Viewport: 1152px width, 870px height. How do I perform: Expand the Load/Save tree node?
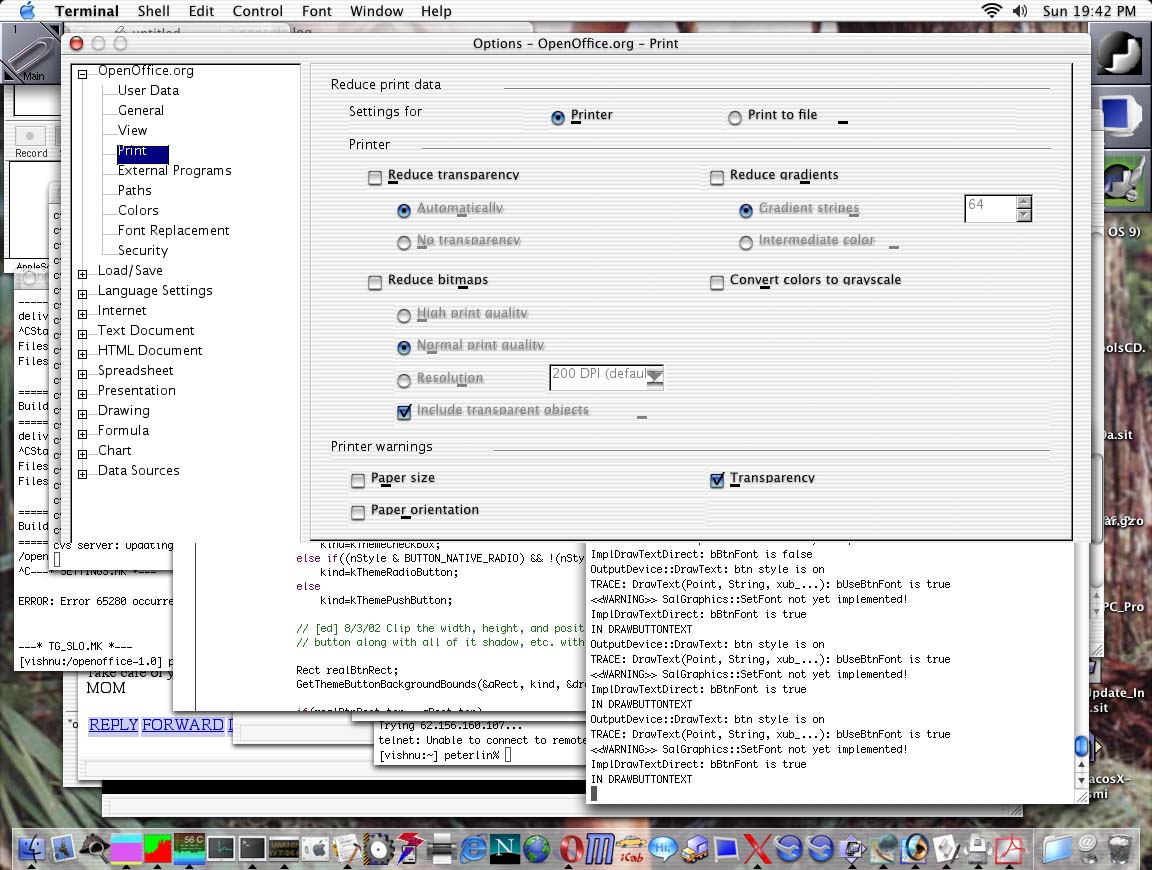(x=82, y=274)
